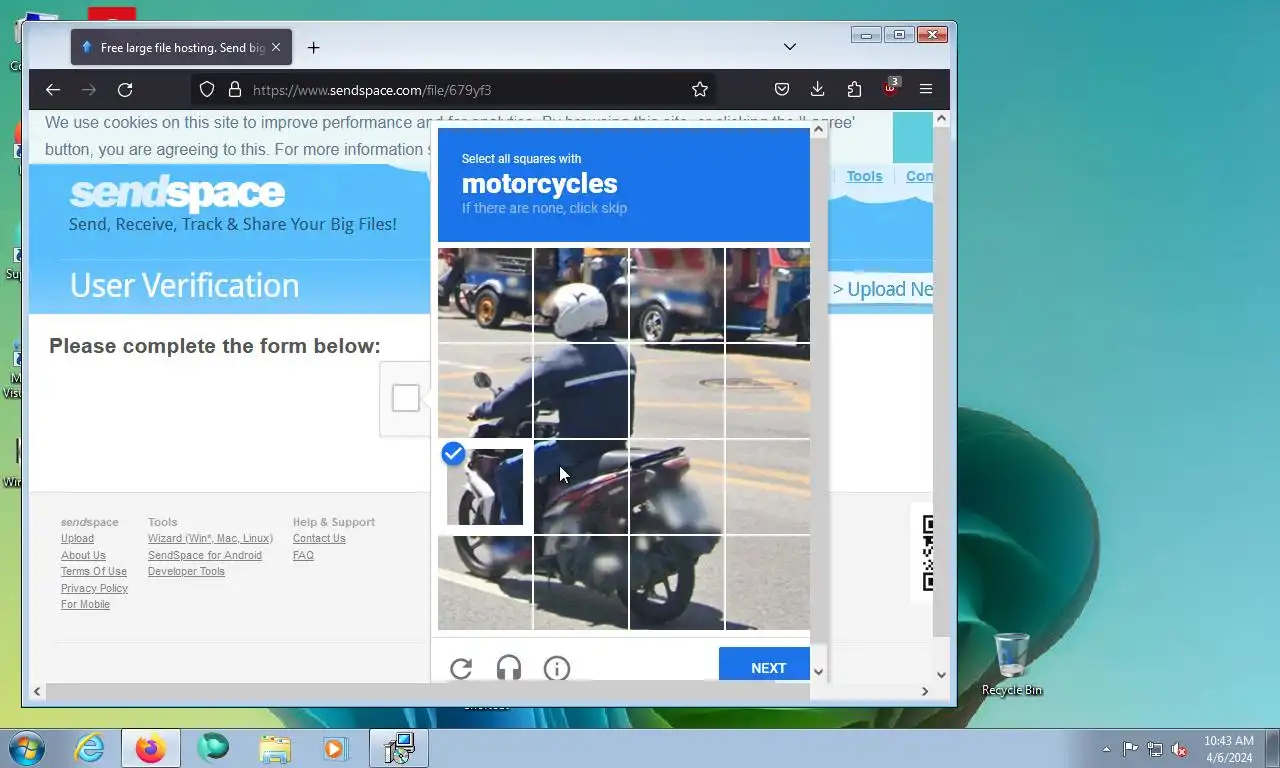Select the tile with the handlebar mirror
Image resolution: width=1280 pixels, height=768 pixels.
click(x=485, y=391)
